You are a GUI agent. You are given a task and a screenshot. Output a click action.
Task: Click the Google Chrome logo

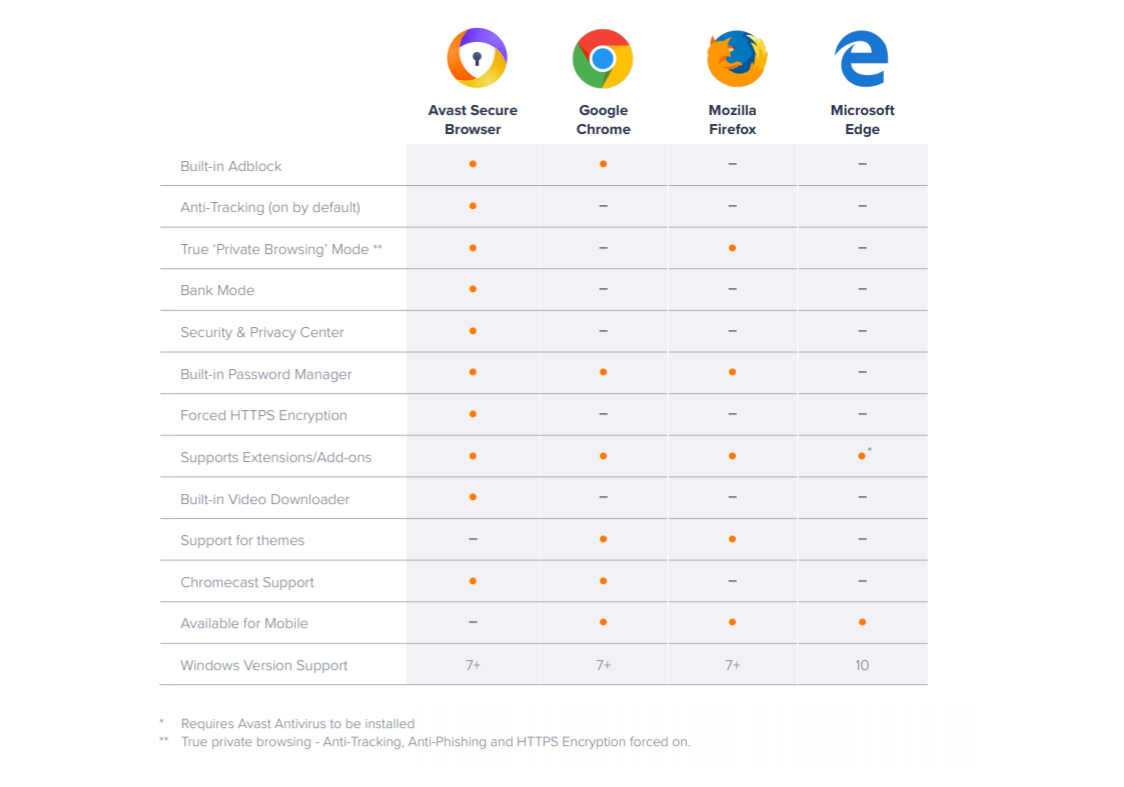pos(603,58)
